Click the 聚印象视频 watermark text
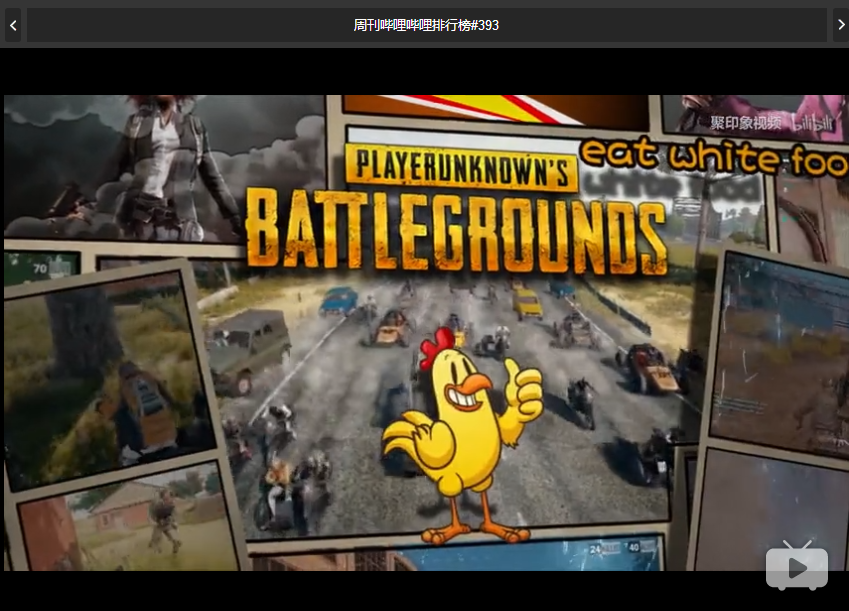849x611 pixels. pyautogui.click(x=745, y=123)
